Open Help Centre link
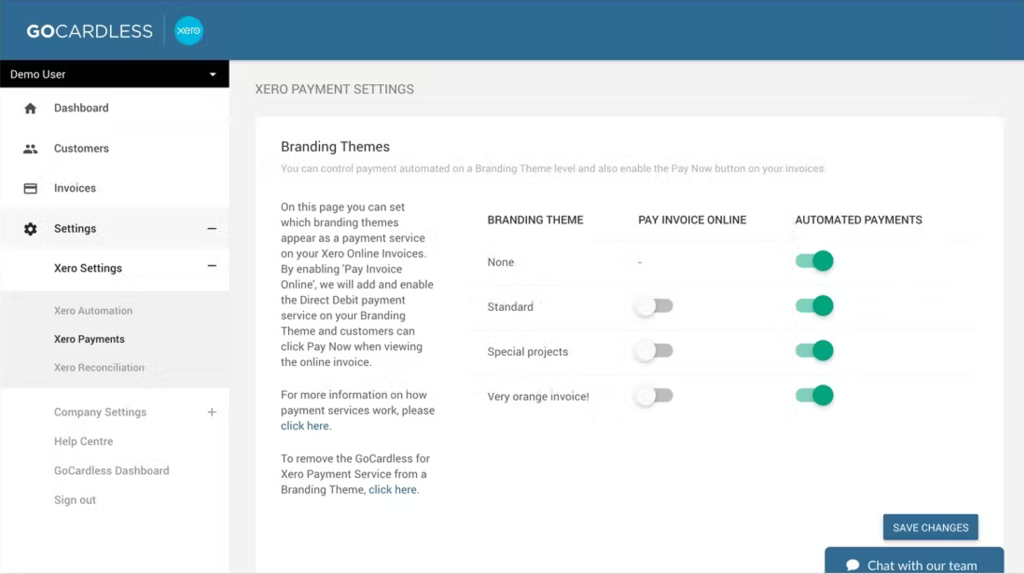The height and width of the screenshot is (574, 1024). 84,441
